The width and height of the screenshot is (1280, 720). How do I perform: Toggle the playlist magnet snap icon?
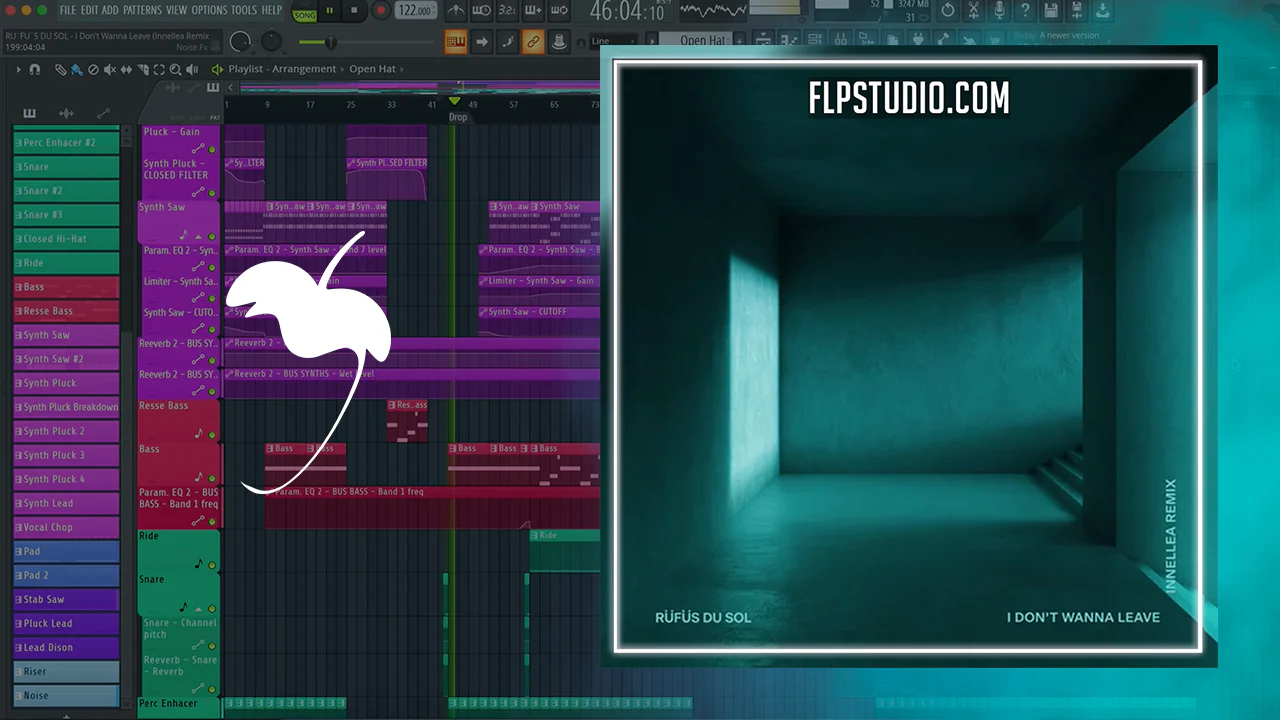(x=35, y=70)
